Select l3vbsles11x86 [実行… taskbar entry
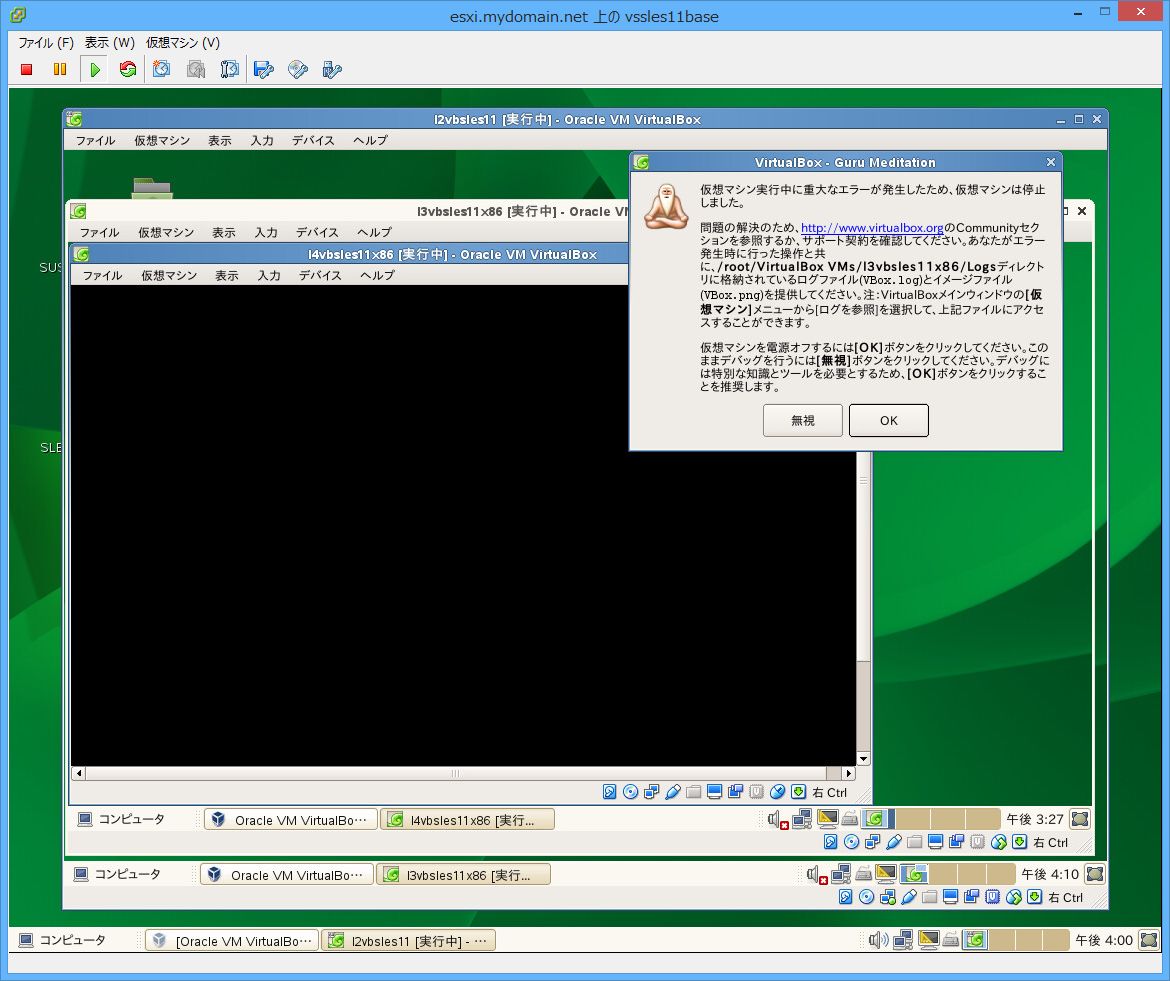 (463, 874)
